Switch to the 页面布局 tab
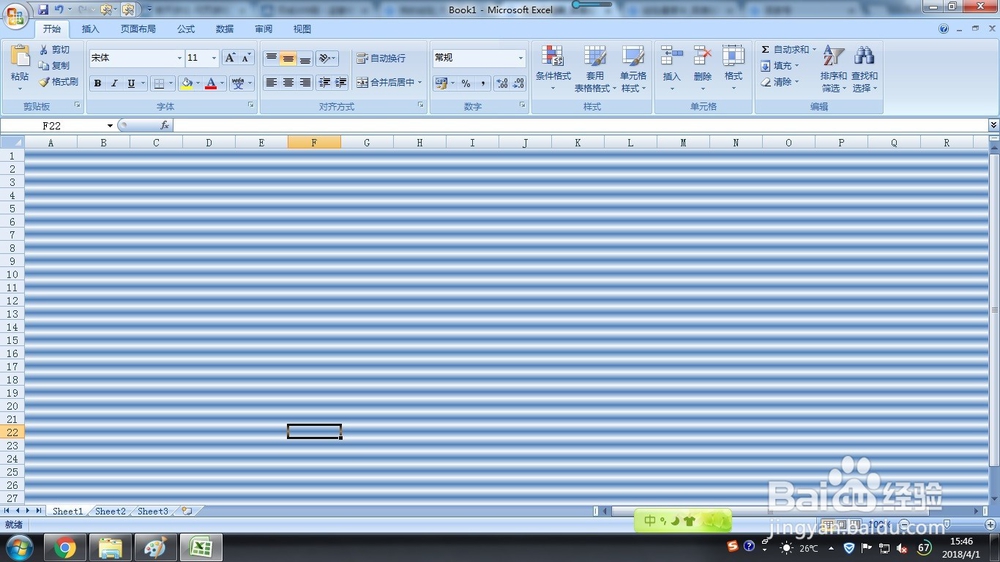Image resolution: width=1000 pixels, height=562 pixels. [x=138, y=29]
